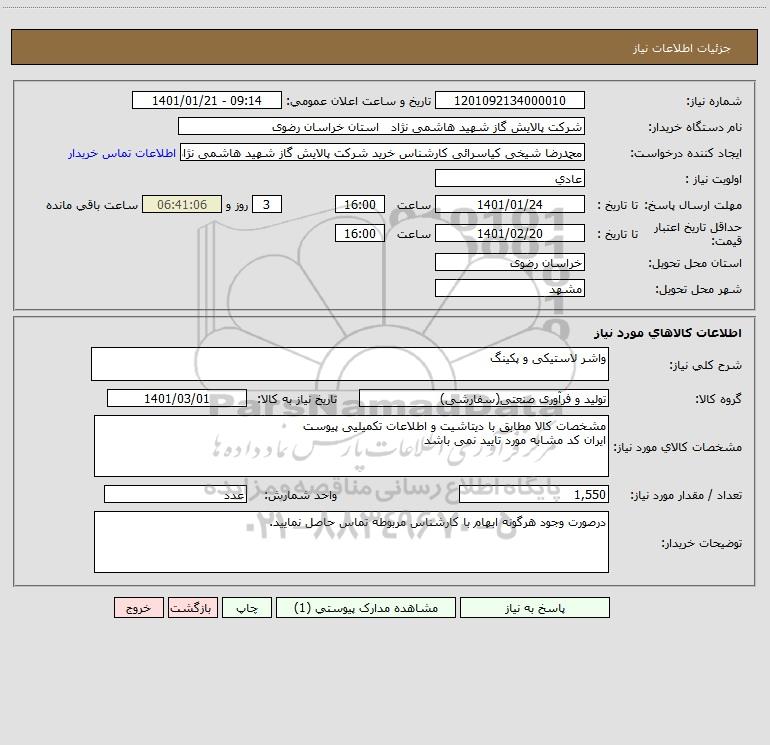Click the توضیحات خریدار label
The image size is (770, 745).
pyautogui.click(x=701, y=543)
